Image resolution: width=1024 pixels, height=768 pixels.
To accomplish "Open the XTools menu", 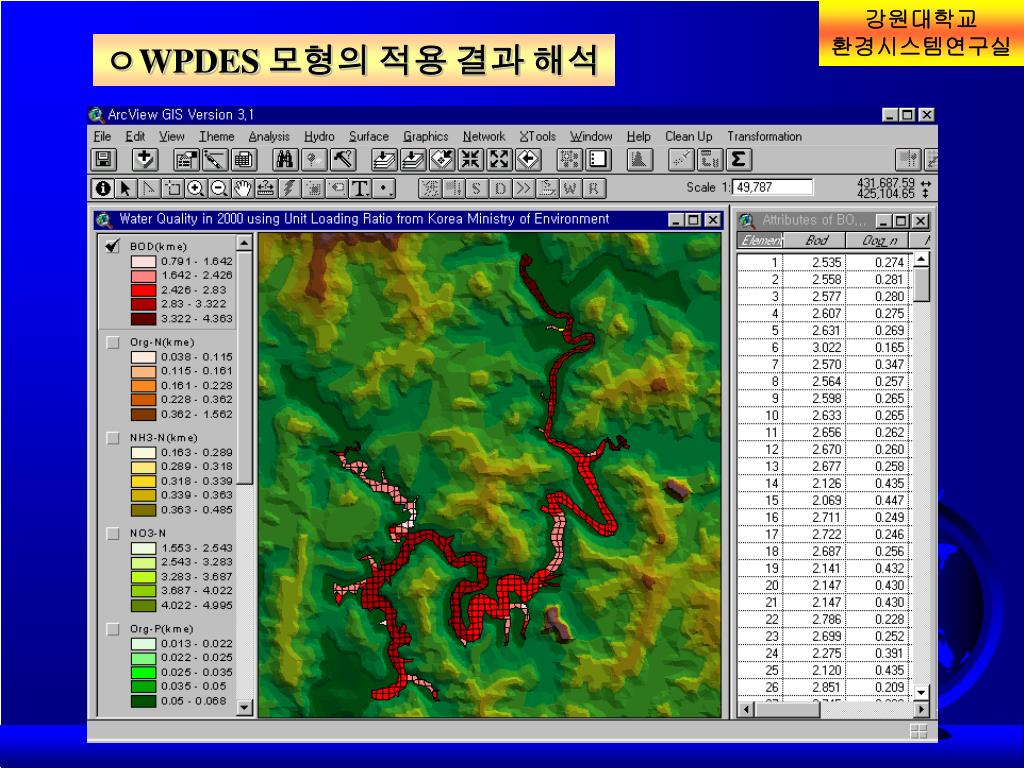I will (x=537, y=136).
